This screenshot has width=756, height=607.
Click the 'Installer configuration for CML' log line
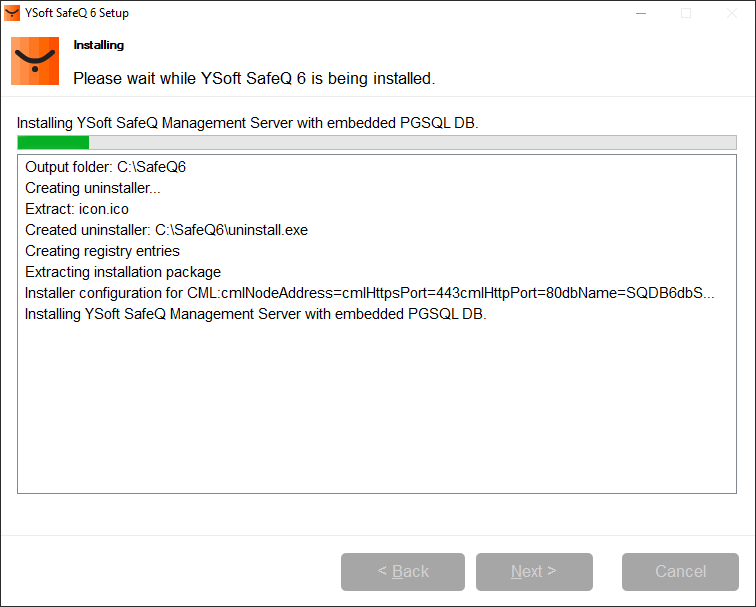pos(370,293)
